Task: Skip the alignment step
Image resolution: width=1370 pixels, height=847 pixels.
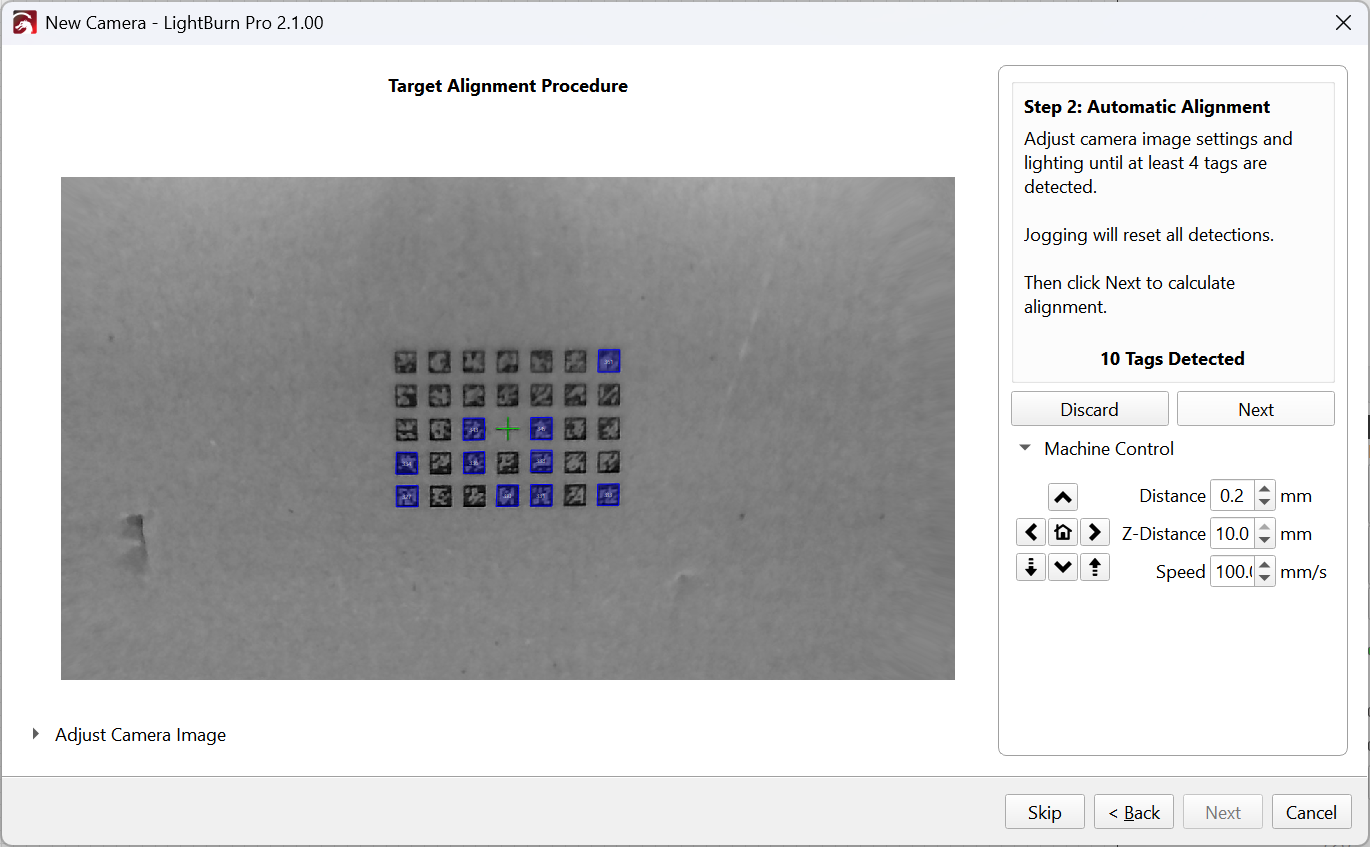Action: (x=1045, y=812)
